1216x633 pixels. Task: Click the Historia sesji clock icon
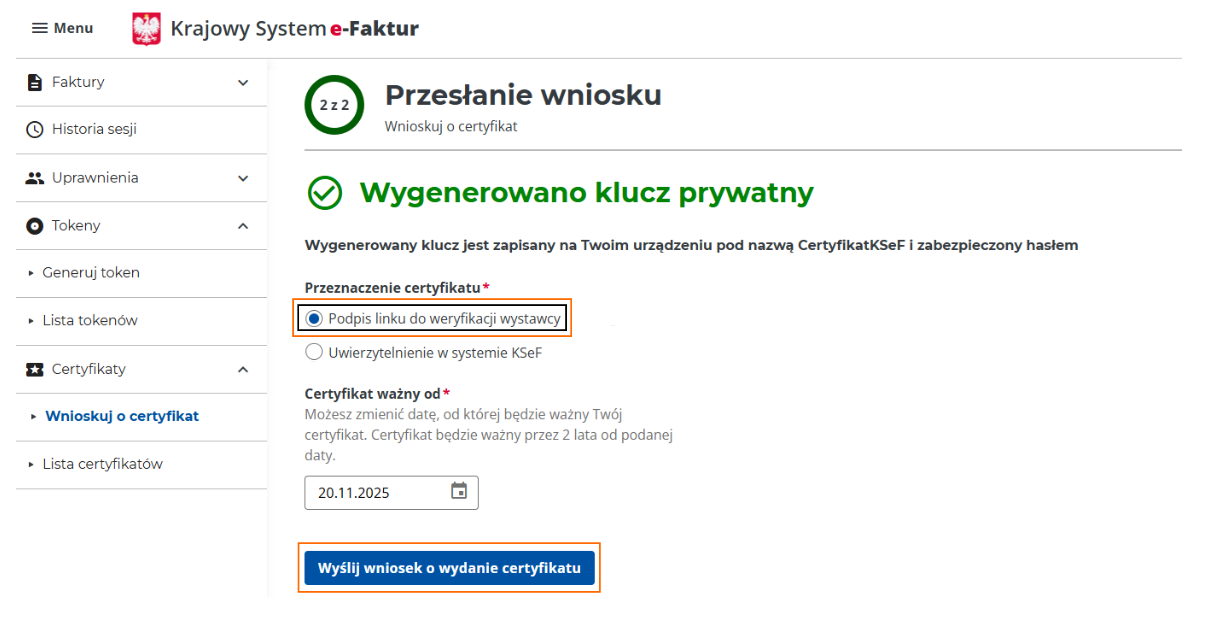pos(35,129)
